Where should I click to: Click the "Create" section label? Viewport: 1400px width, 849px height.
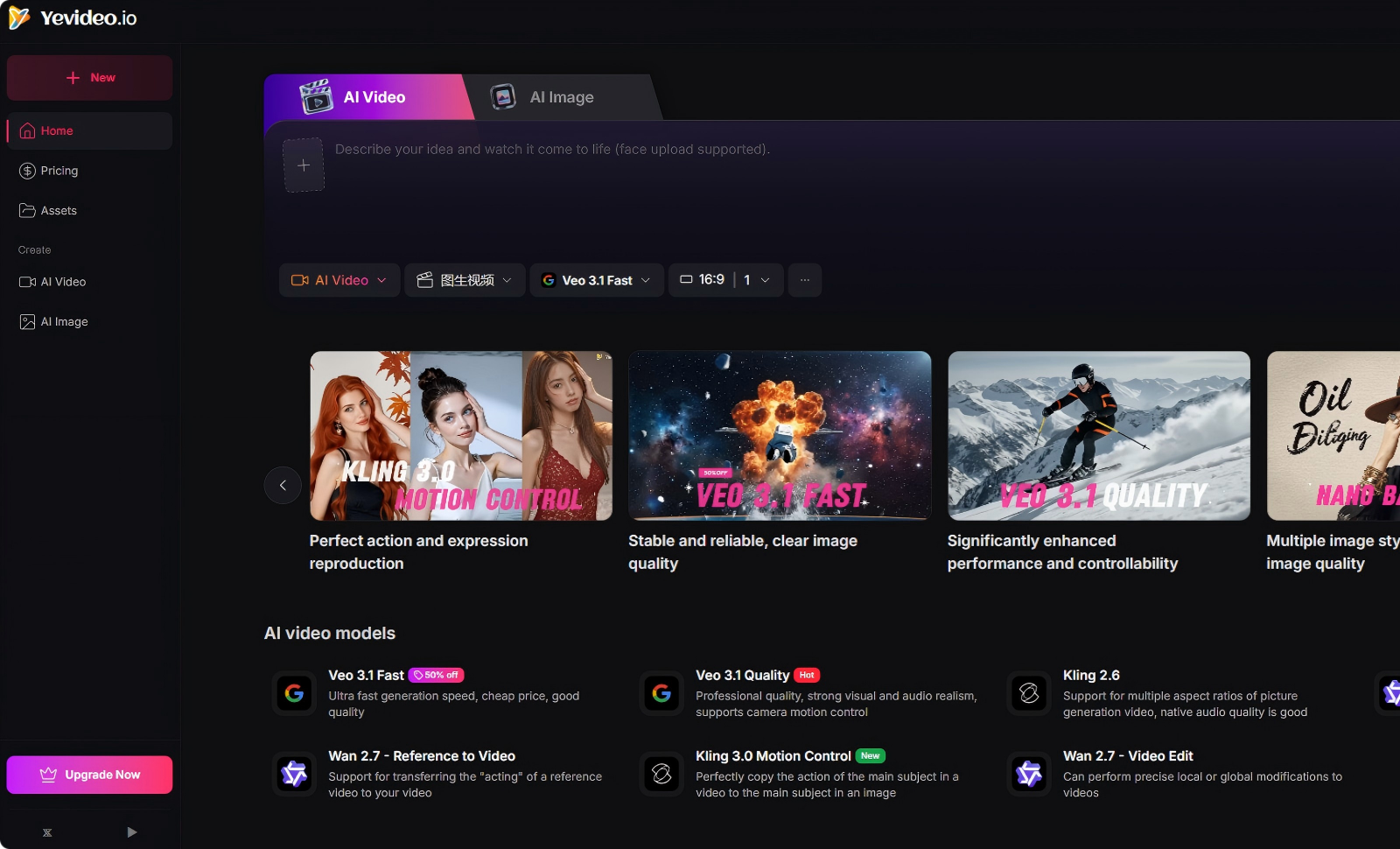click(x=35, y=250)
